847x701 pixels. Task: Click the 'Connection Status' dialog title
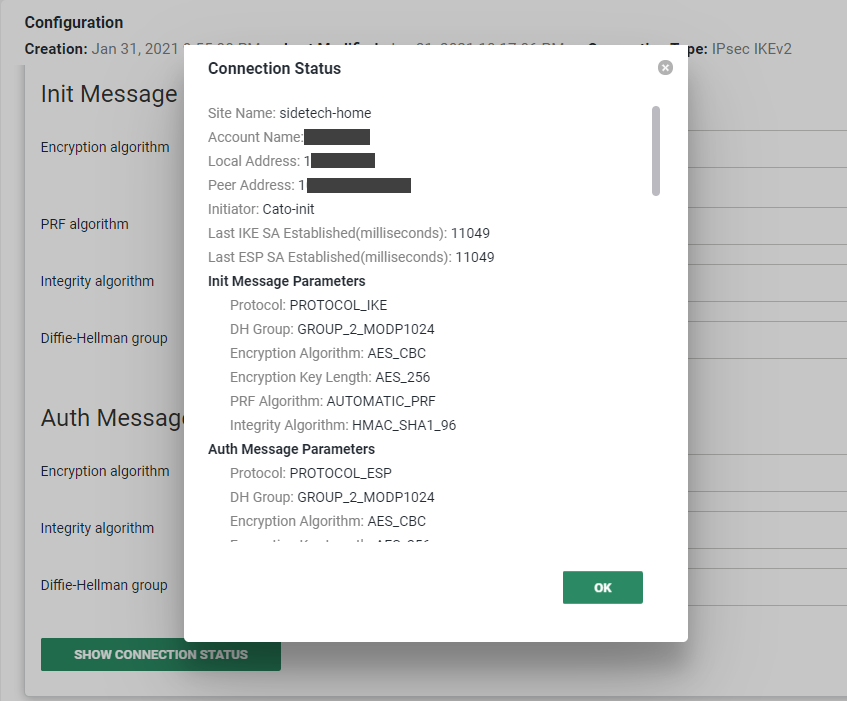pyautogui.click(x=274, y=69)
